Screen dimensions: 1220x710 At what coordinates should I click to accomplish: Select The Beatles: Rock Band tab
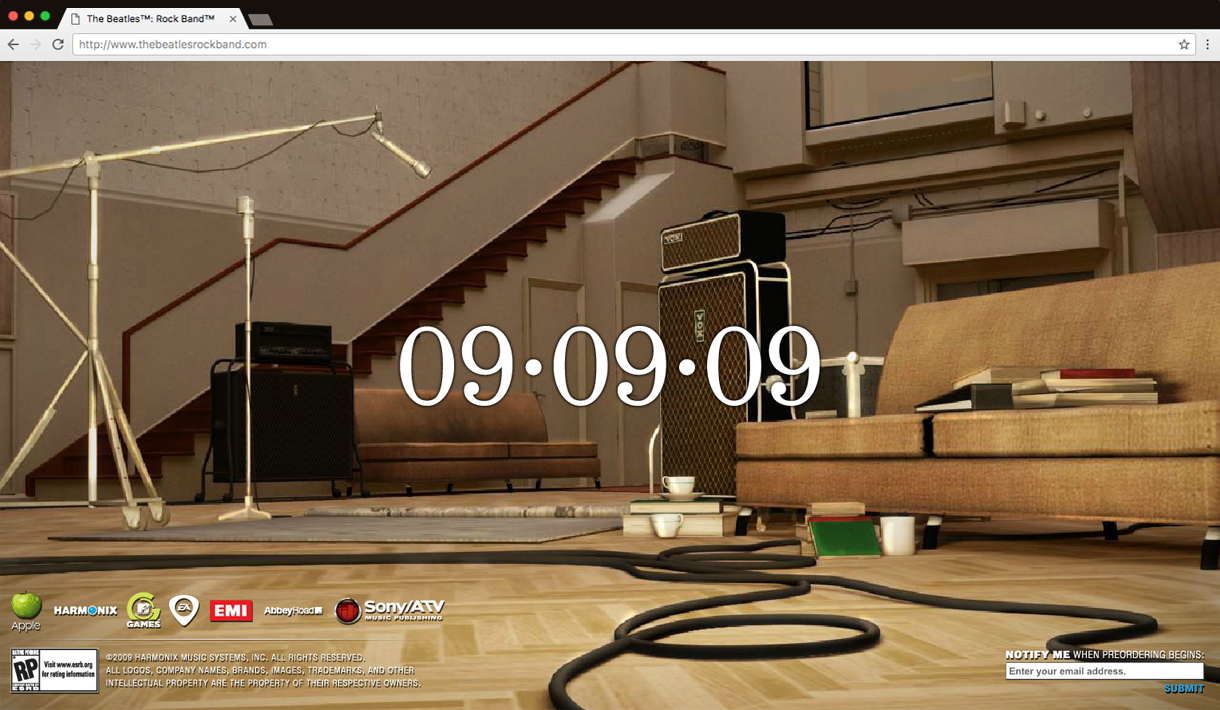(150, 19)
